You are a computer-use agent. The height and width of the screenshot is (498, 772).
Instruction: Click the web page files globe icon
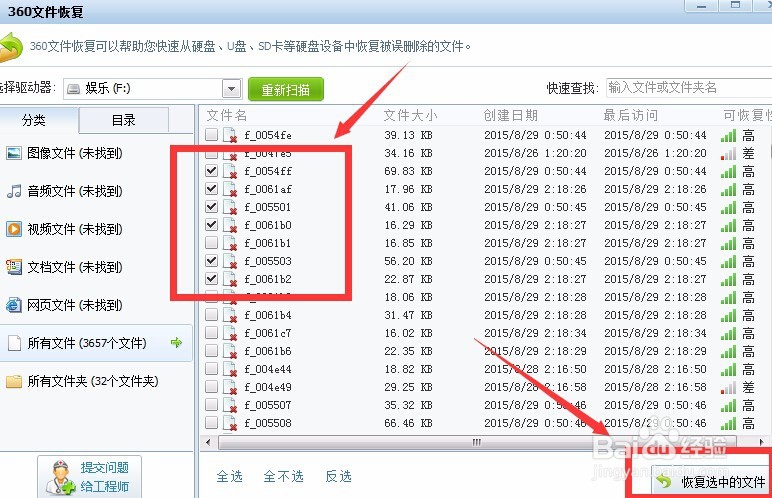pos(14,305)
